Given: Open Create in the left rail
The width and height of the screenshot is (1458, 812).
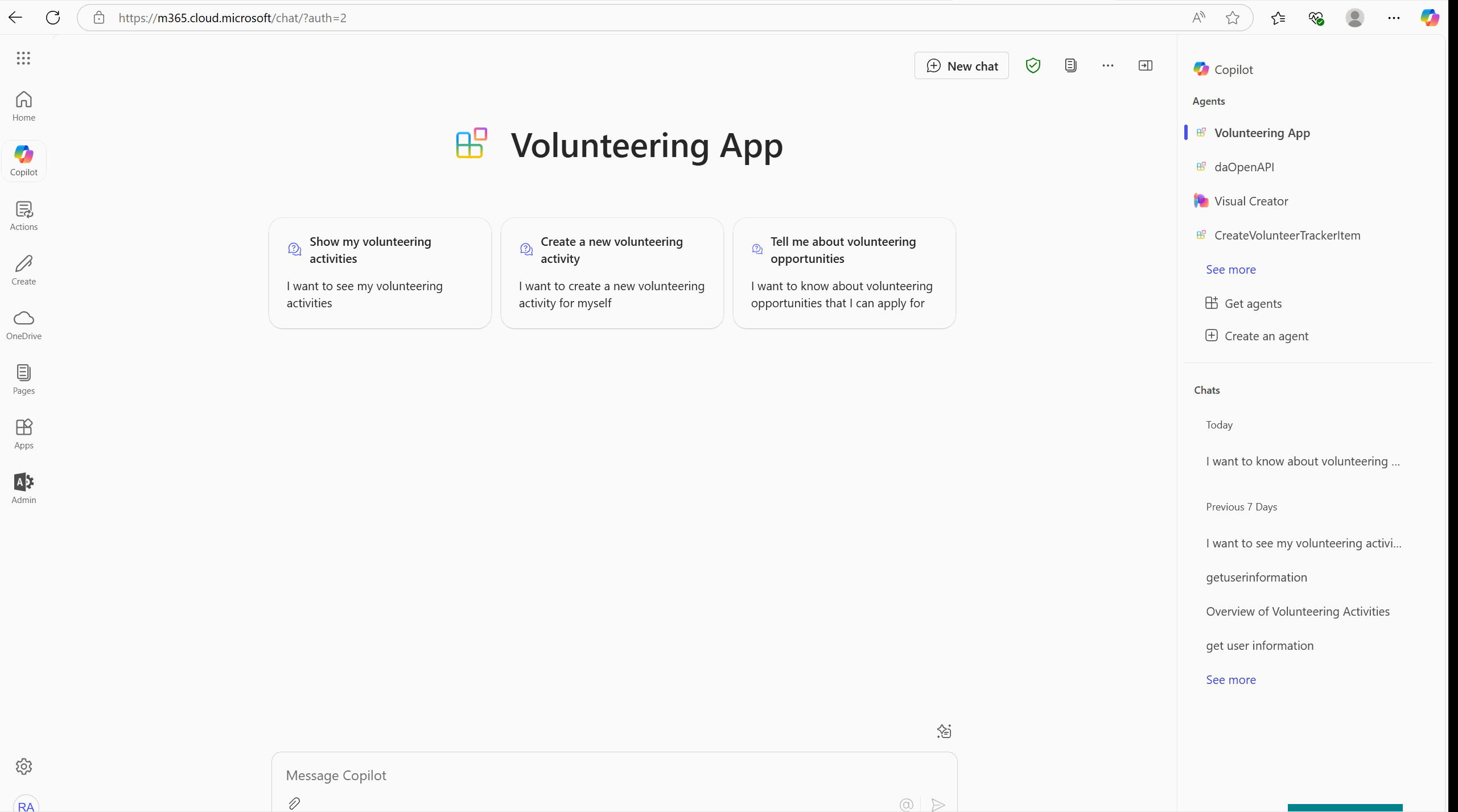Looking at the screenshot, I should pyautogui.click(x=24, y=270).
